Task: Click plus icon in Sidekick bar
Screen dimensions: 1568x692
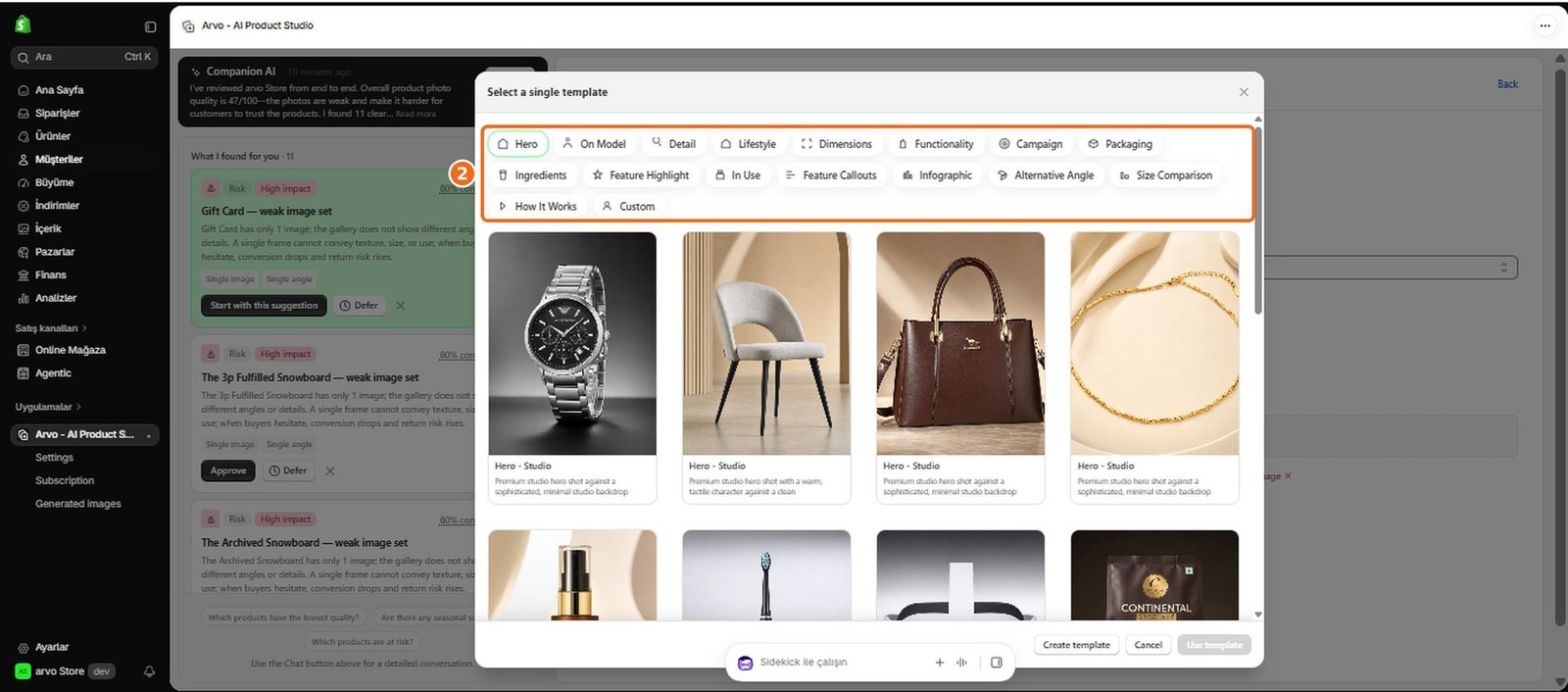Action: (939, 663)
